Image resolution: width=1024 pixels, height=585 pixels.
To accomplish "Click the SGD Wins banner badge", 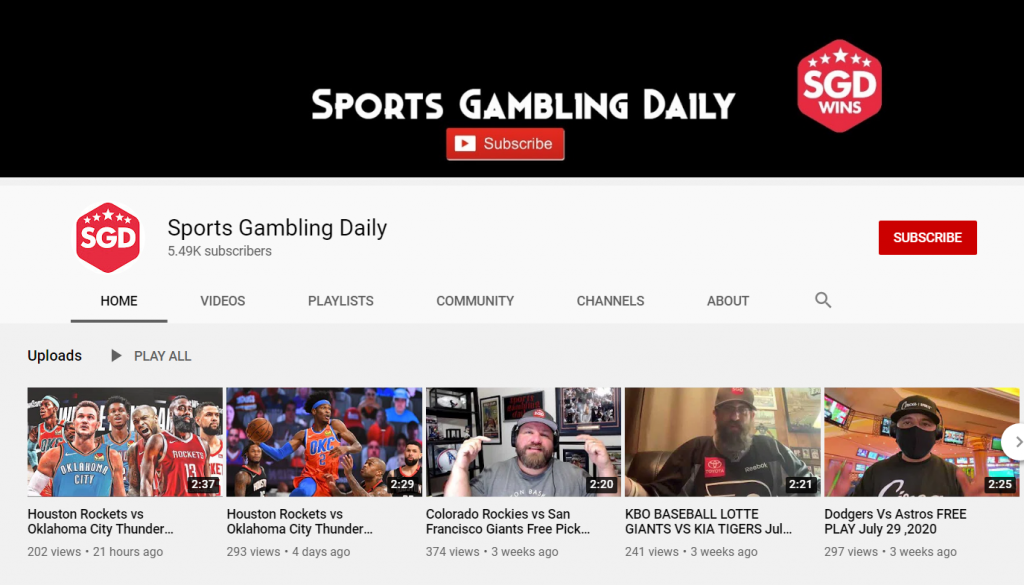I will [x=839, y=86].
